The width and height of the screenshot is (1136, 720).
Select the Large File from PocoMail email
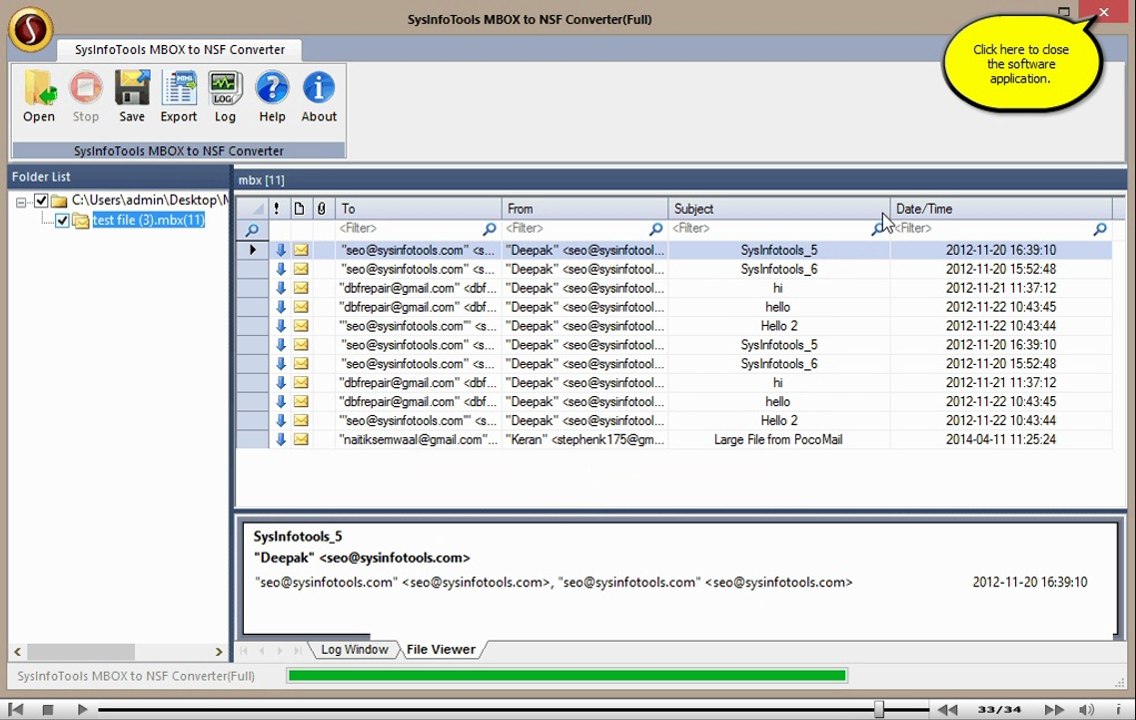click(674, 439)
